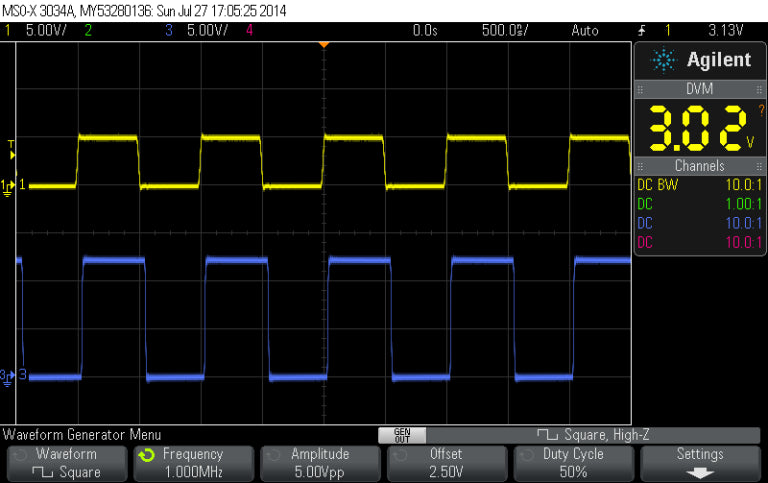Screen dimensions: 768x483
Task: Click the GEN OUT indicator
Action: (x=402, y=435)
